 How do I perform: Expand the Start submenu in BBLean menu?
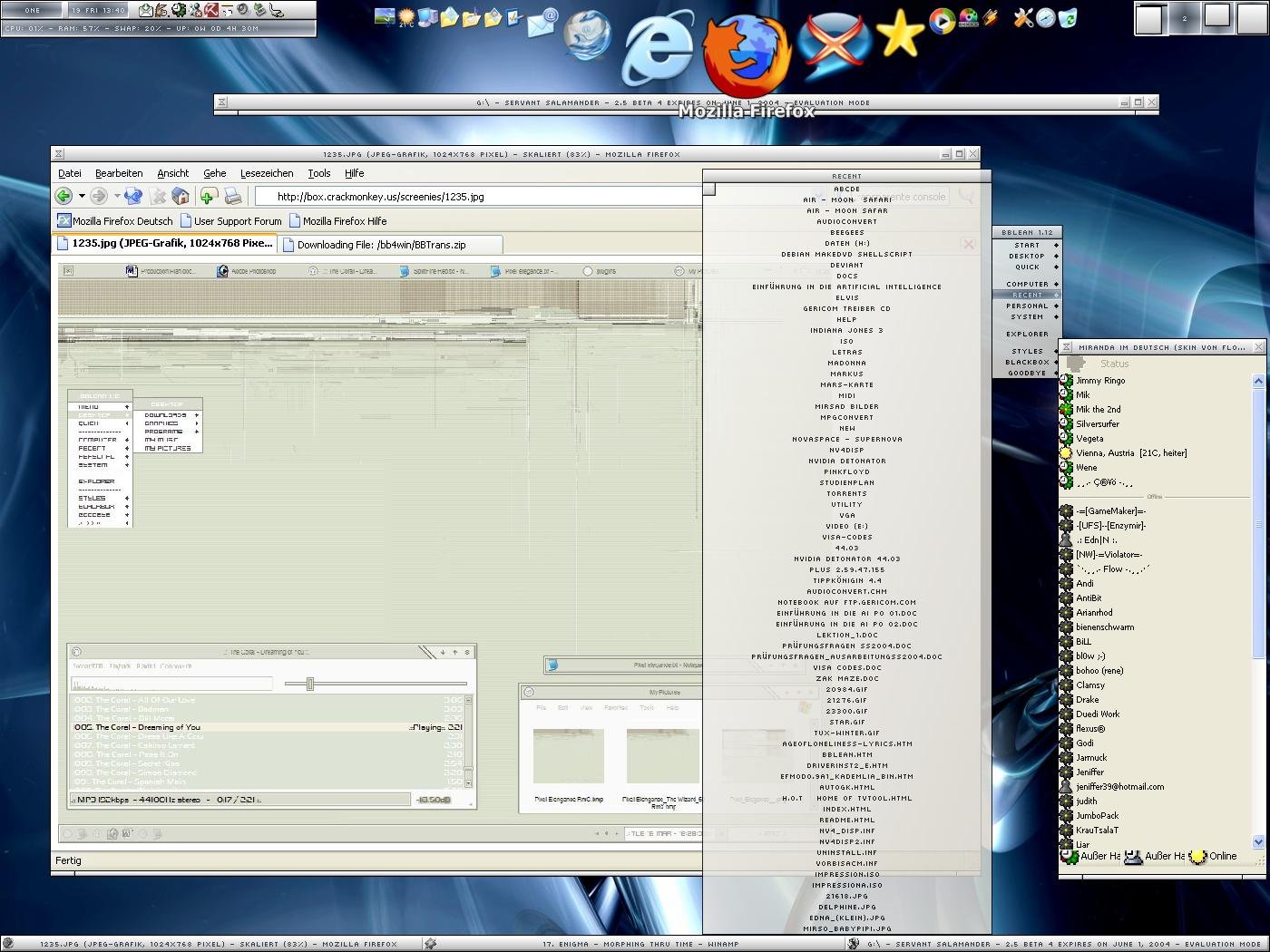(1026, 245)
